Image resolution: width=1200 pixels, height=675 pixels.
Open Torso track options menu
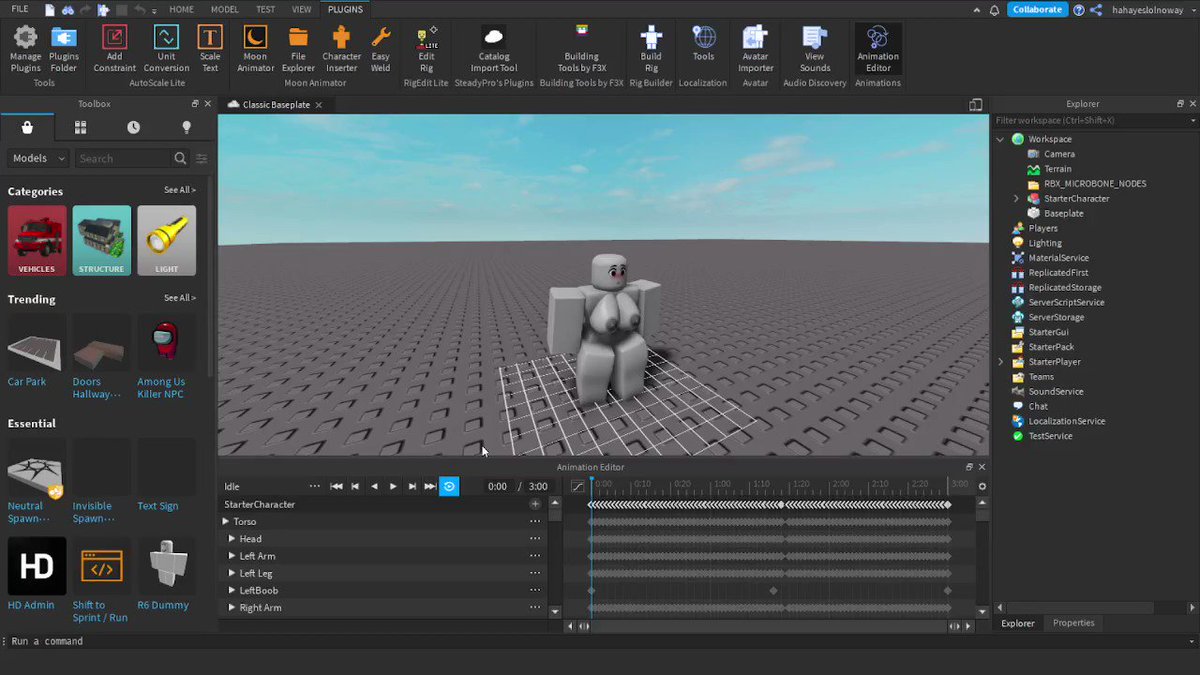point(535,521)
